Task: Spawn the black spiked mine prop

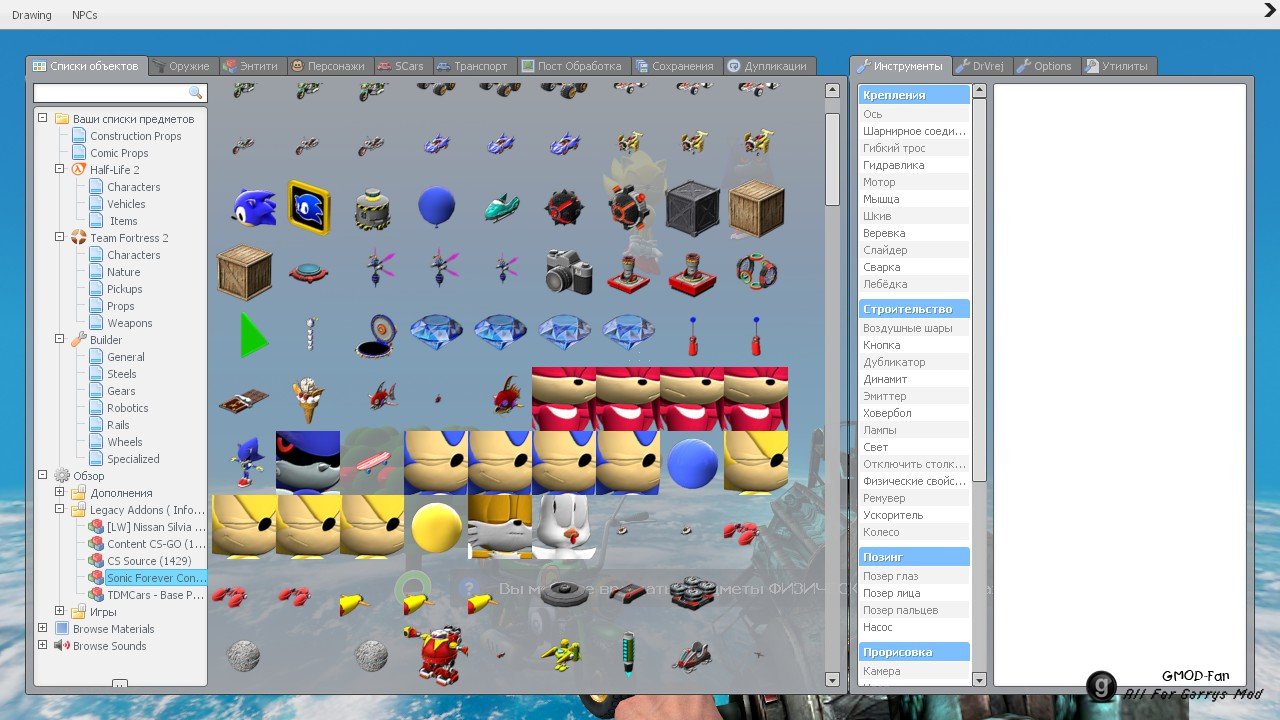Action: pos(564,207)
